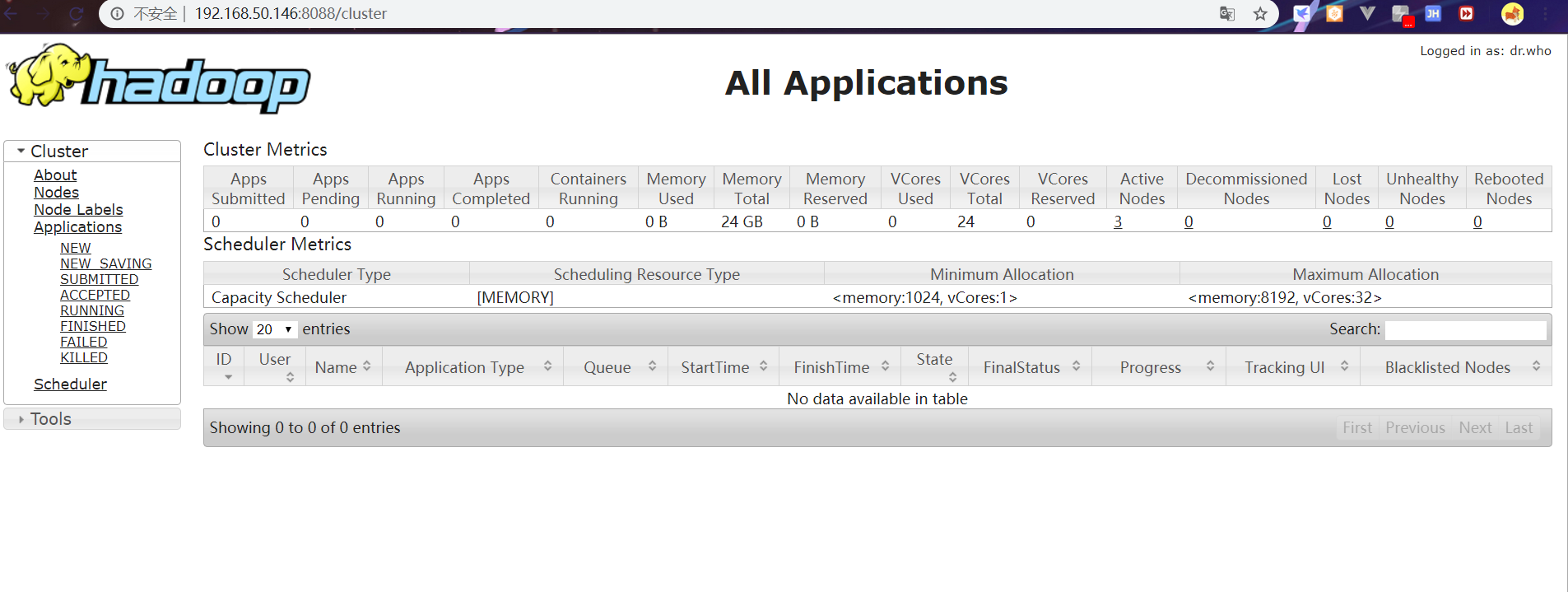The image size is (1568, 592).
Task: Click the browser reload icon
Action: (76, 13)
